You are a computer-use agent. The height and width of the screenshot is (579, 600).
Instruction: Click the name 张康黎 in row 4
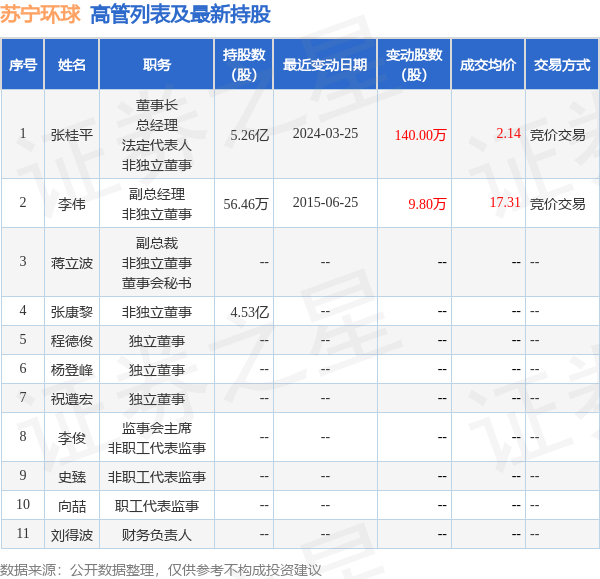[x=72, y=312]
